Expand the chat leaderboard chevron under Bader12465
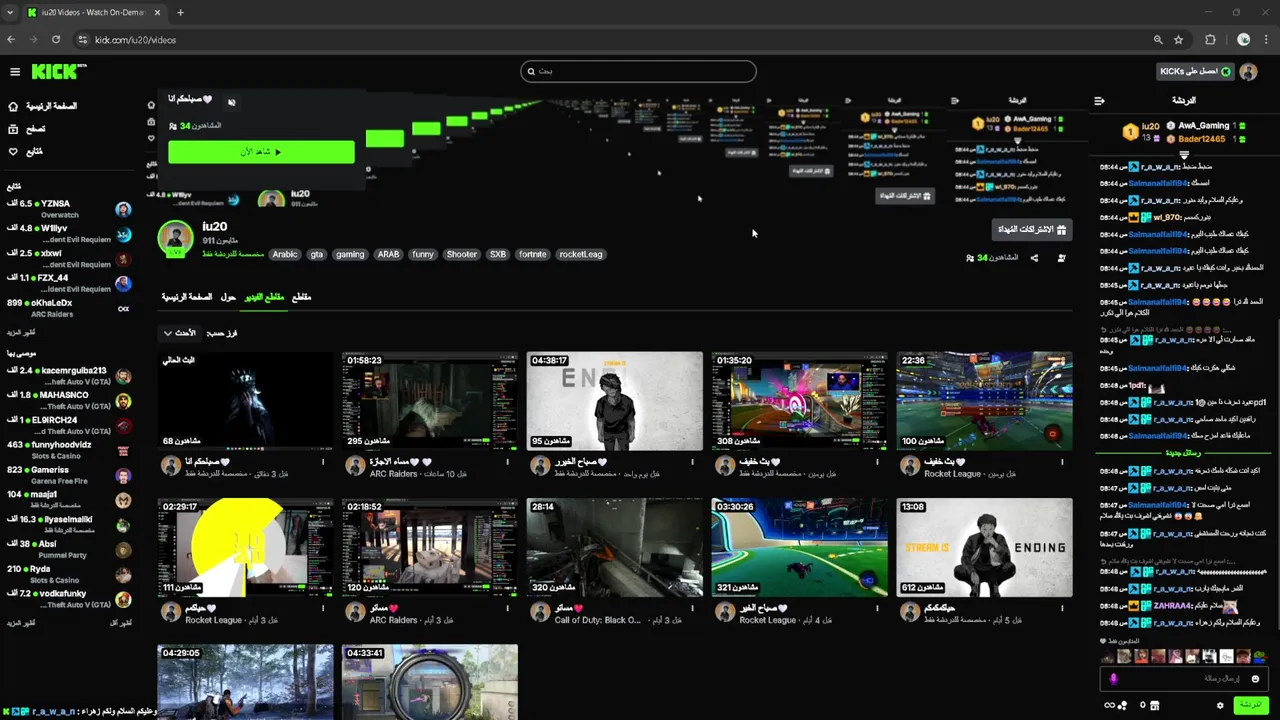Image resolution: width=1280 pixels, height=720 pixels. [x=1184, y=154]
